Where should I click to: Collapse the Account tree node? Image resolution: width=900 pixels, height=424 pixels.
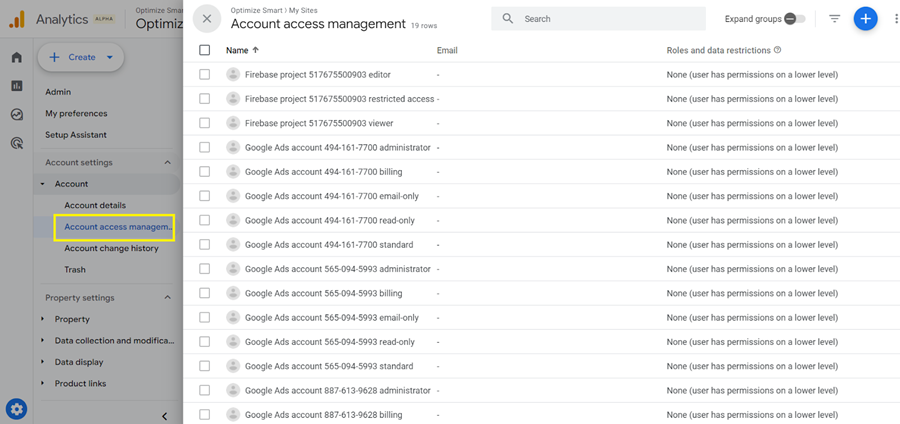[x=42, y=184]
